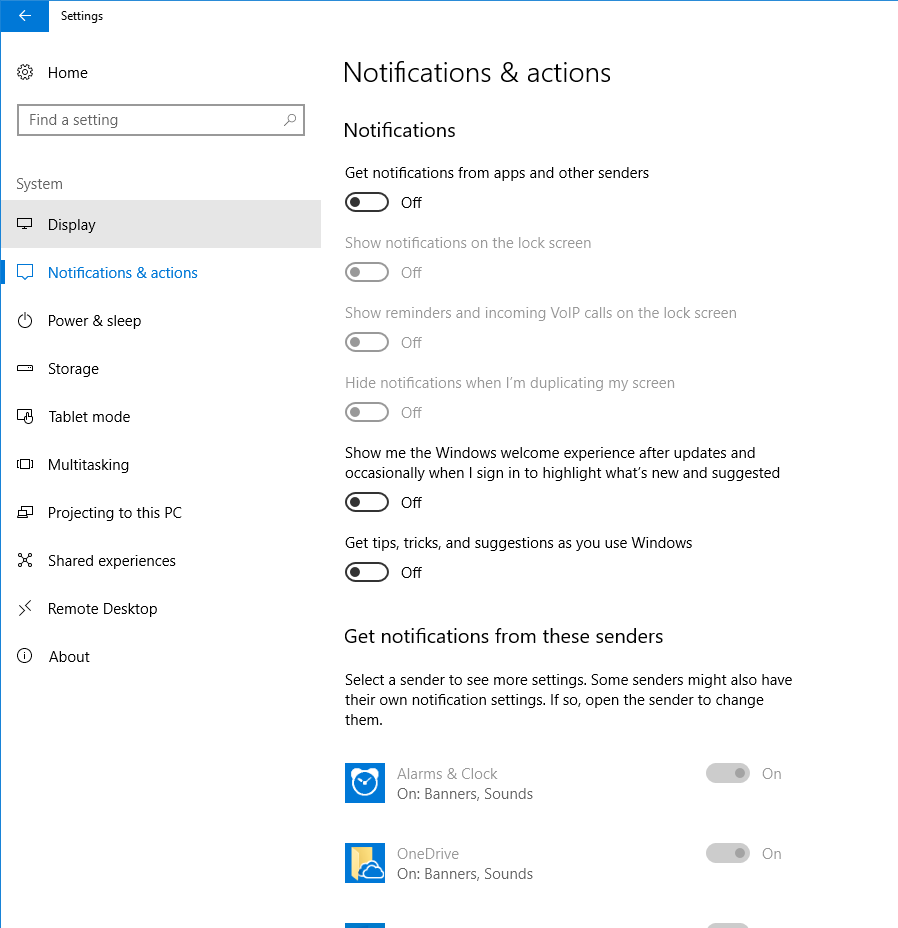898x928 pixels.
Task: Select the Power & sleep icon
Action: [26, 321]
